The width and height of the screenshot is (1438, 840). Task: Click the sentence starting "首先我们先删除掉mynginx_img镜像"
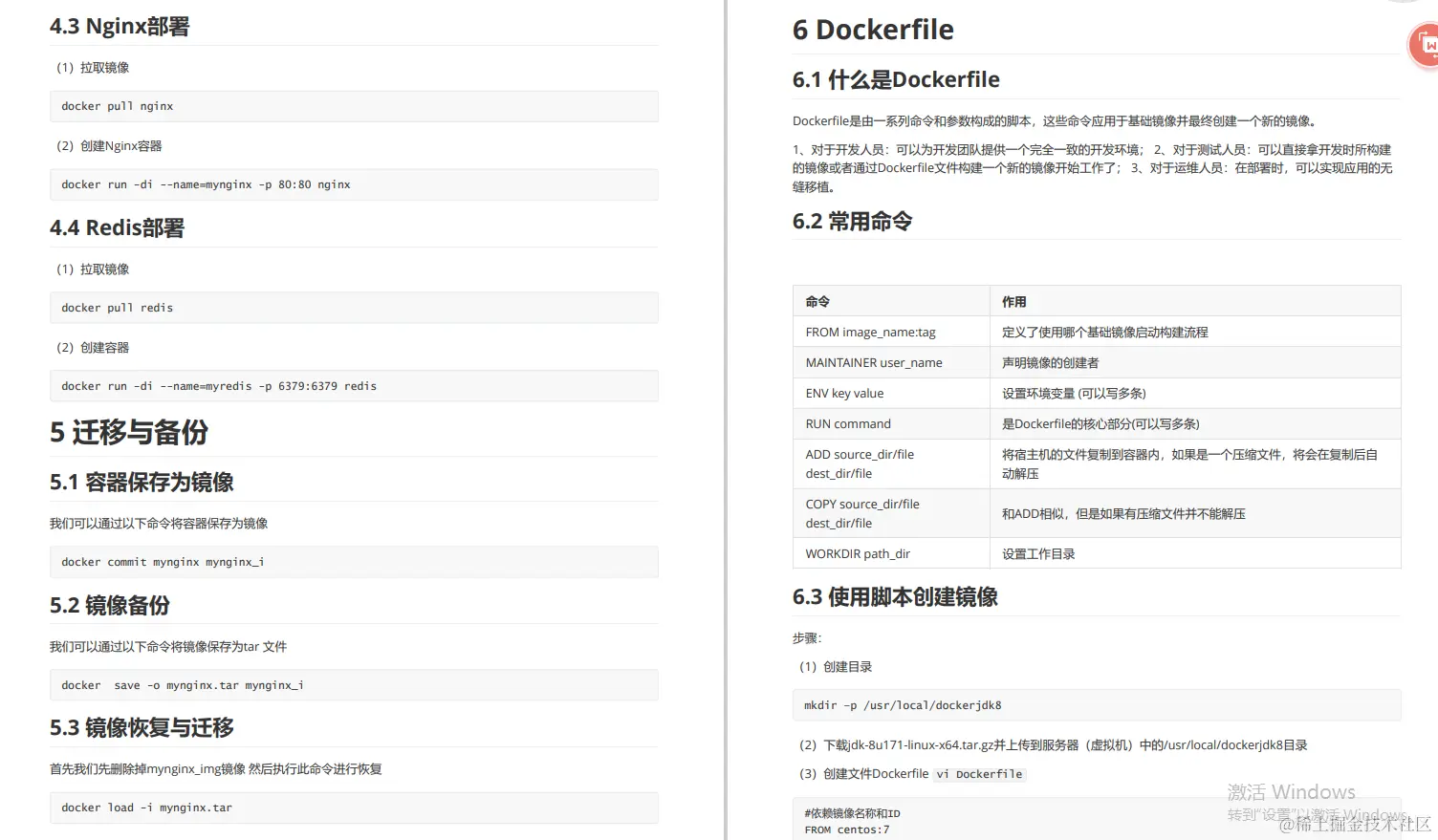tap(216, 769)
